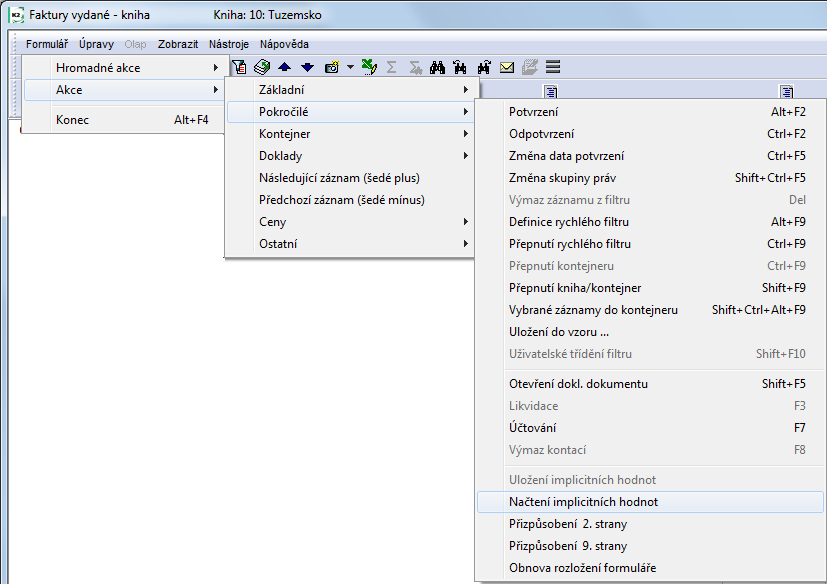The image size is (827, 584).
Task: Open the Nápověda menu
Action: click(284, 44)
